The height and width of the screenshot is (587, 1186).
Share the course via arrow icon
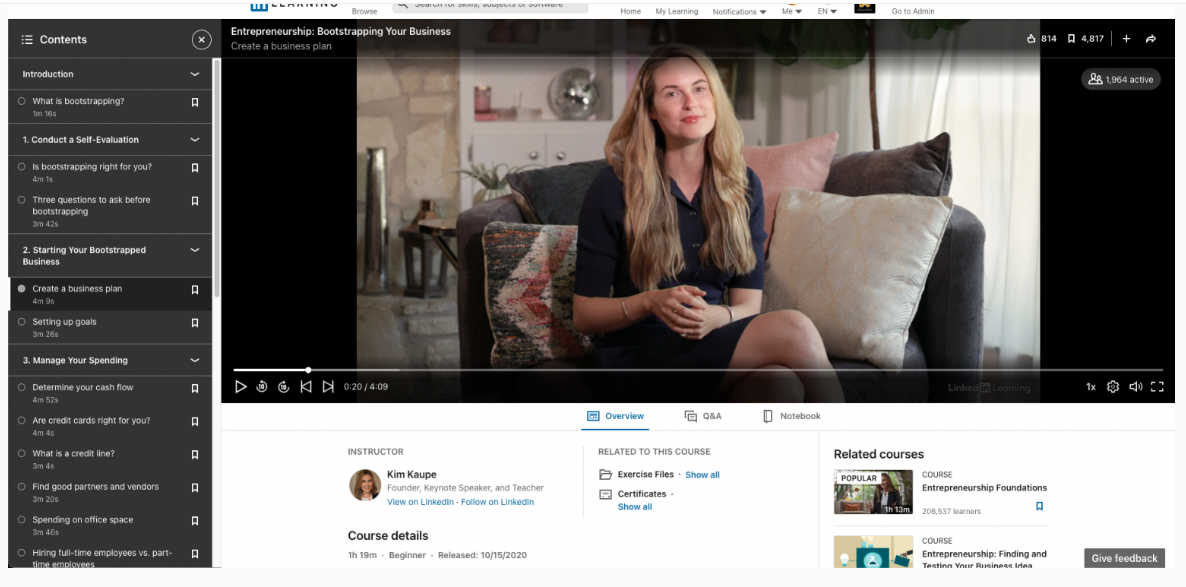pos(1150,39)
